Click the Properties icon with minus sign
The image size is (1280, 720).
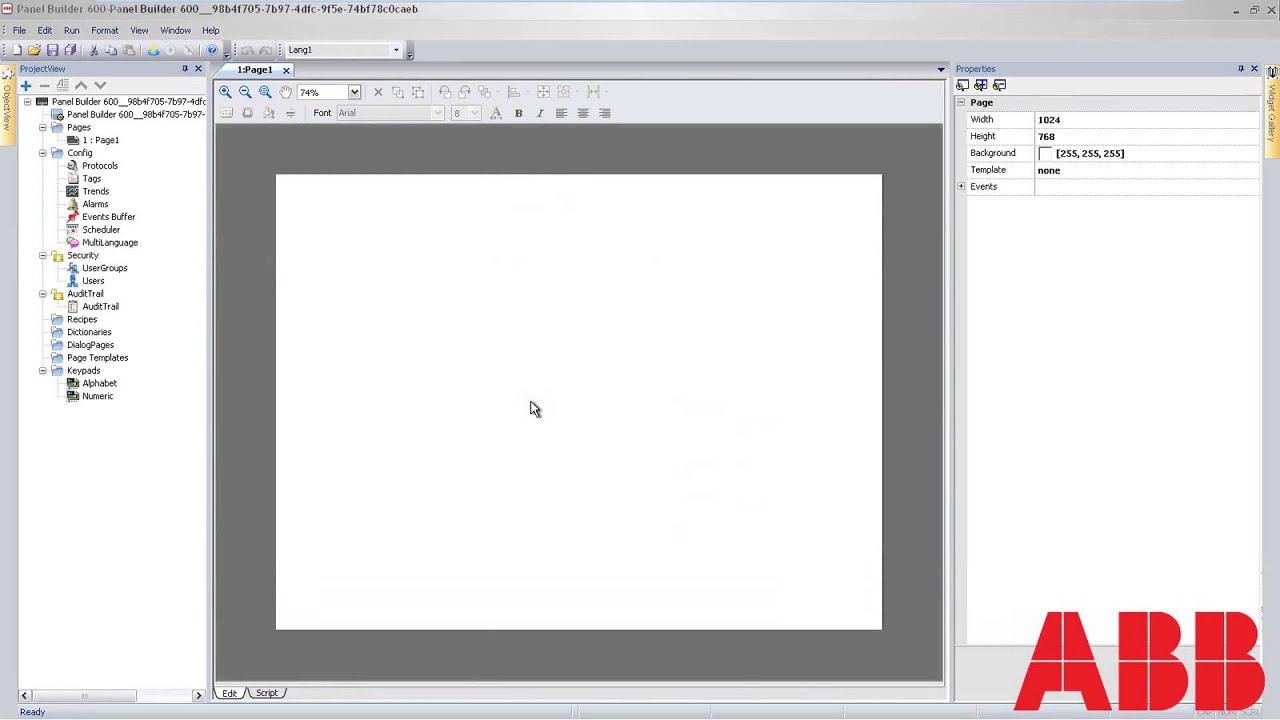click(998, 85)
